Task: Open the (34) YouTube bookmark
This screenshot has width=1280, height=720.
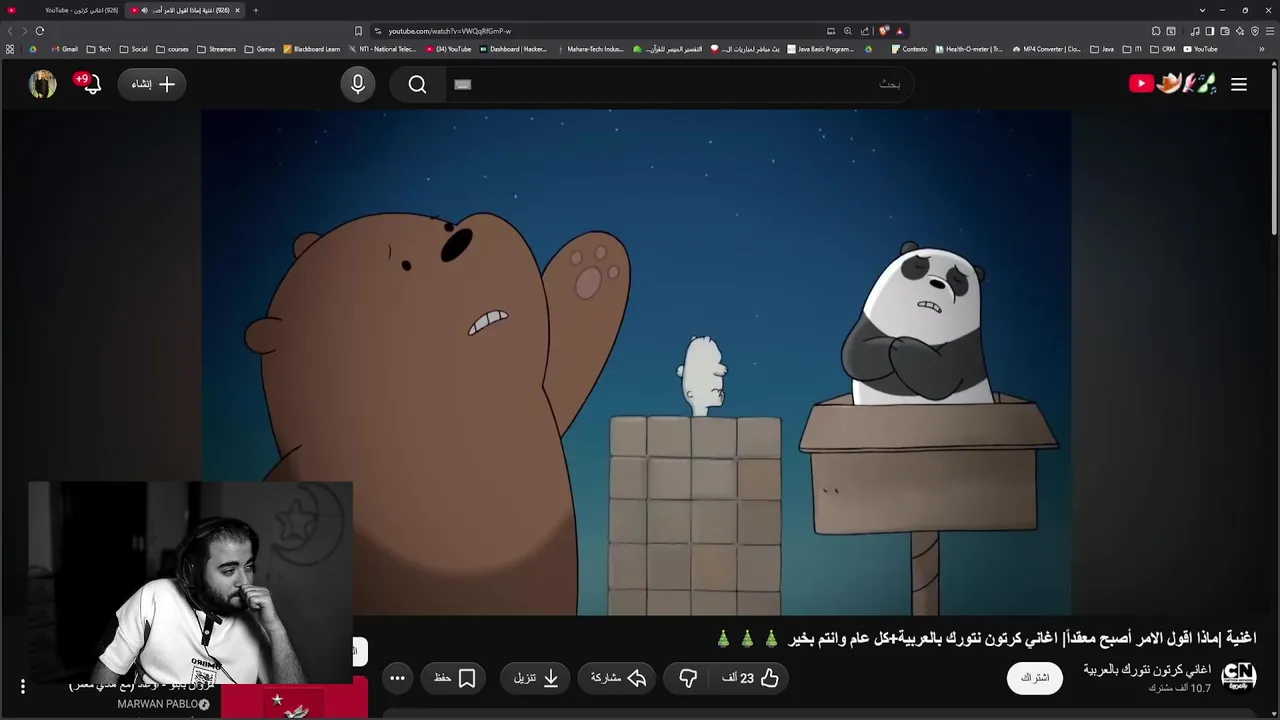Action: click(449, 49)
